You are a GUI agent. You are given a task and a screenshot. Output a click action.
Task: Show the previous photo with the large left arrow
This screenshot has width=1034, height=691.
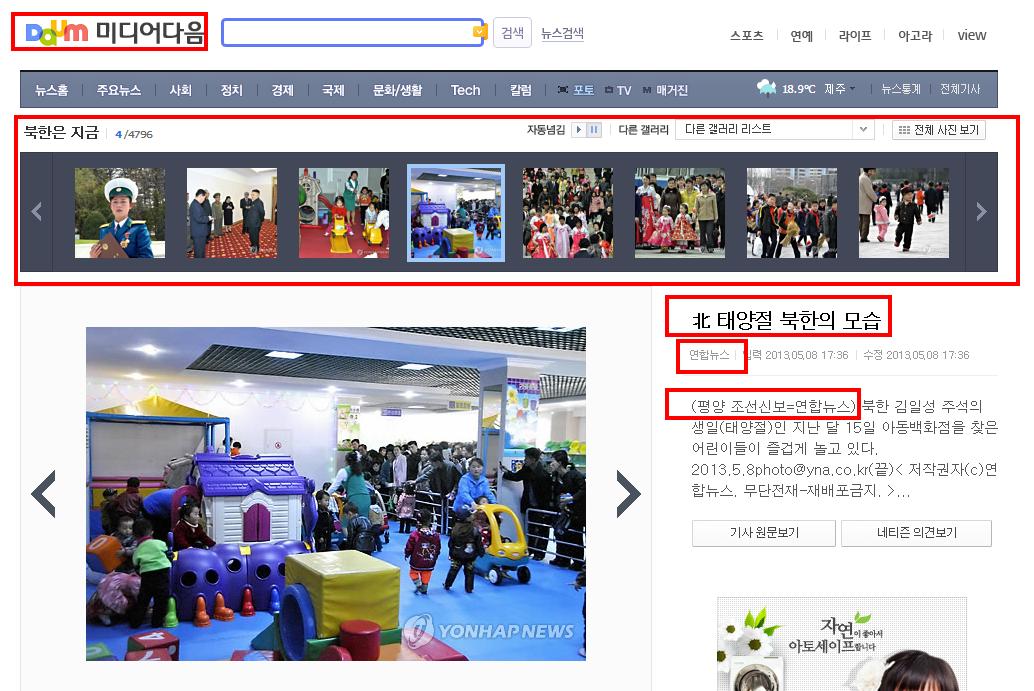44,494
